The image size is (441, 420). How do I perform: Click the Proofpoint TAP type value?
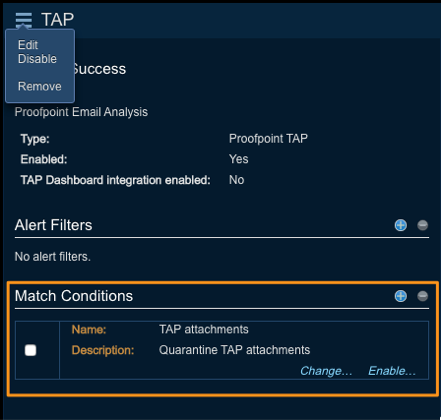tap(268, 139)
